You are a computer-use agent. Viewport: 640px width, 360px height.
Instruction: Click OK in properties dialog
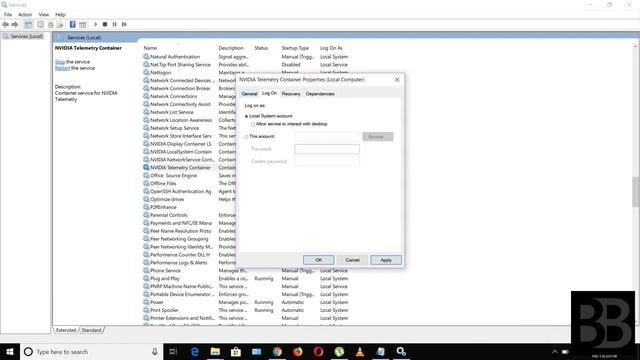(x=318, y=260)
